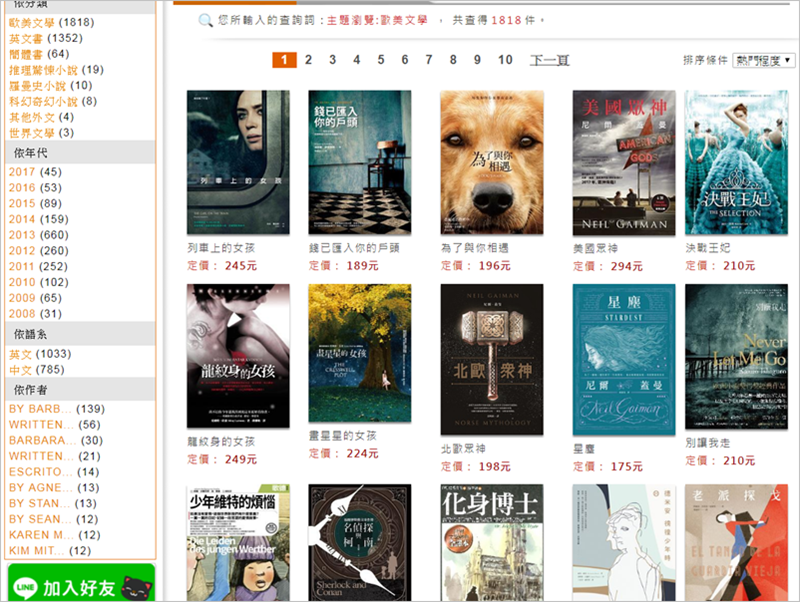Open the 熱門程度 sort dropdown
The image size is (800, 602).
pos(763,60)
